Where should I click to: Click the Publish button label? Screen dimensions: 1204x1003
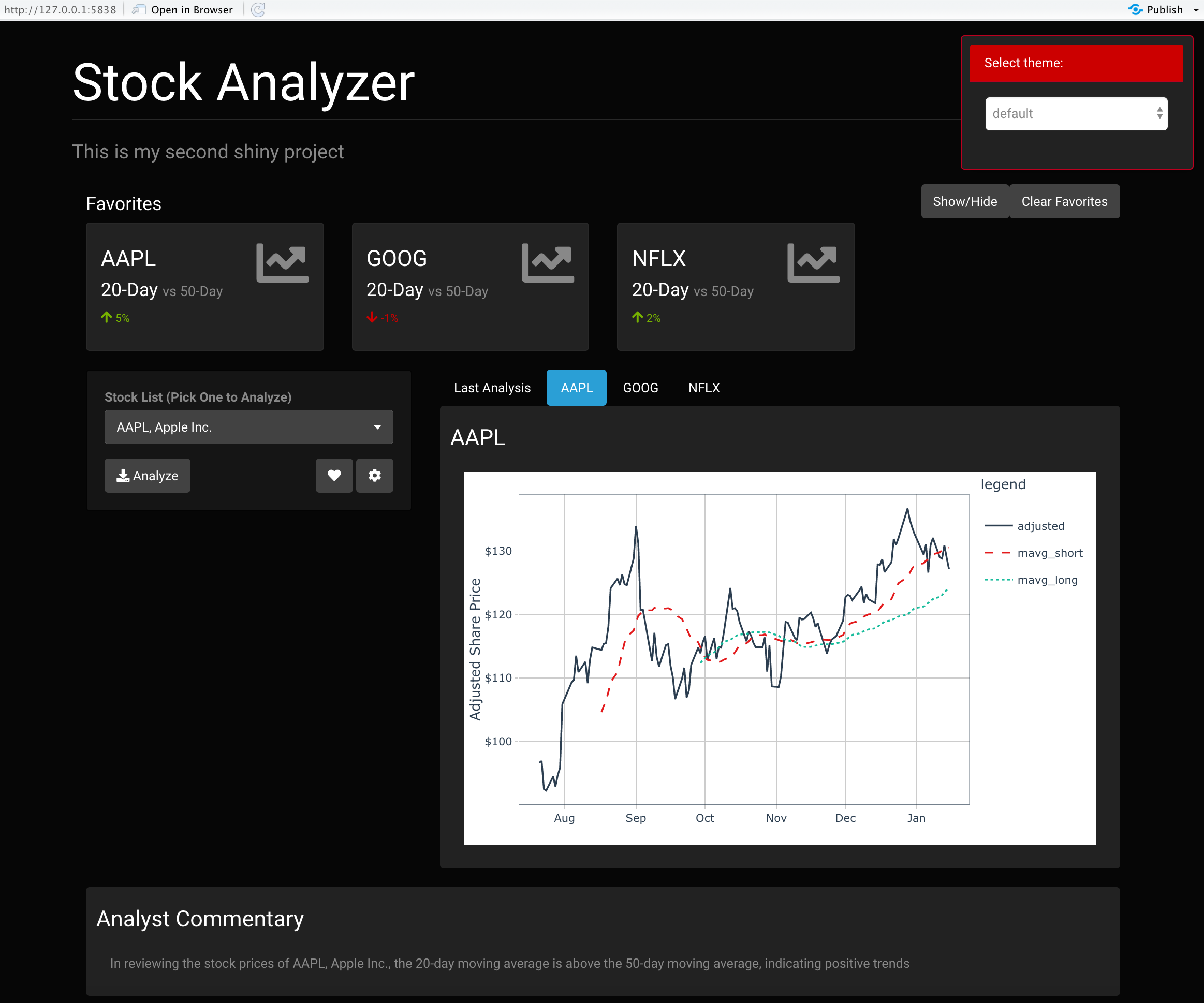click(1165, 10)
